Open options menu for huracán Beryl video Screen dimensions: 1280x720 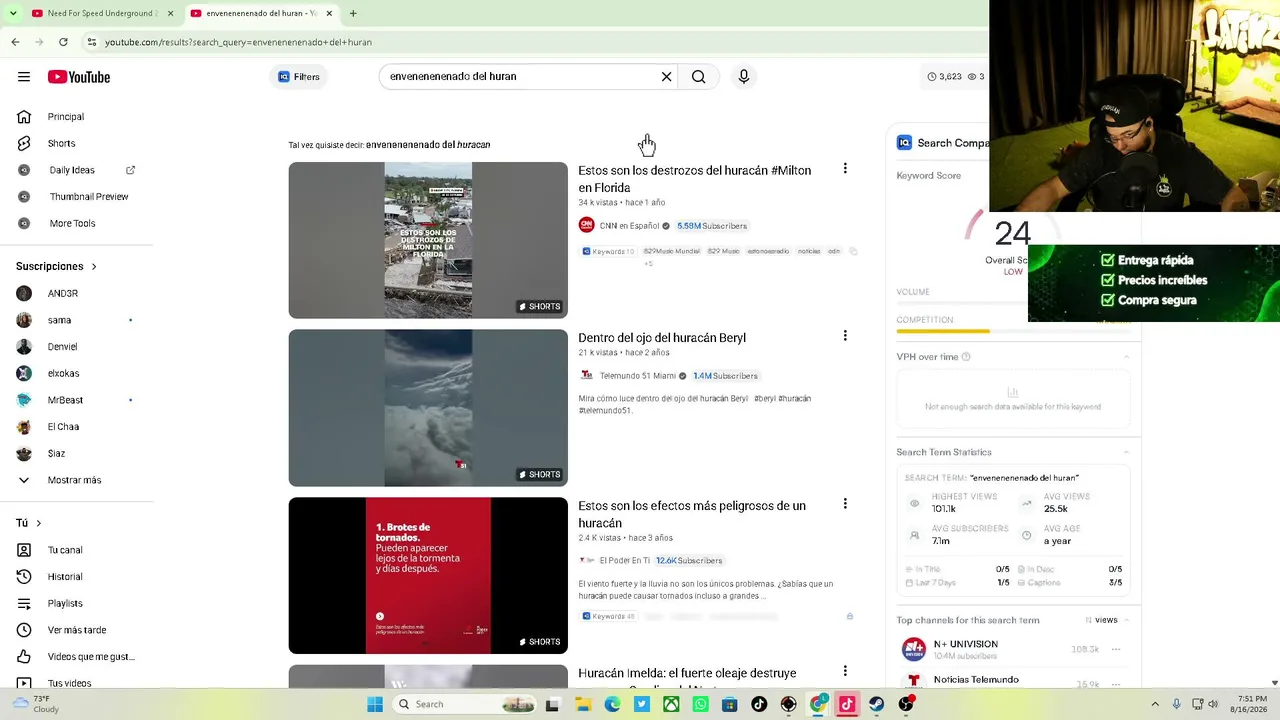845,336
